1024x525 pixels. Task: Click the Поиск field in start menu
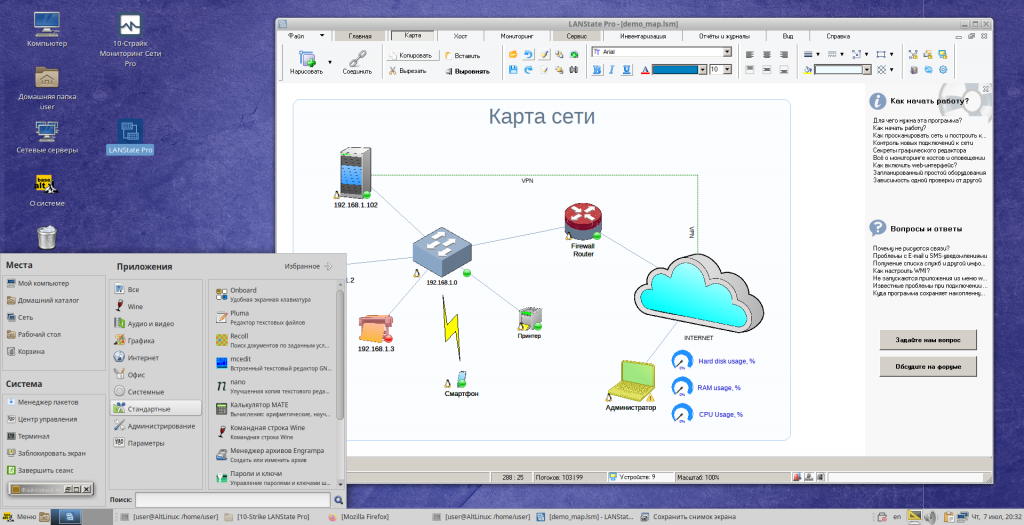[232, 500]
